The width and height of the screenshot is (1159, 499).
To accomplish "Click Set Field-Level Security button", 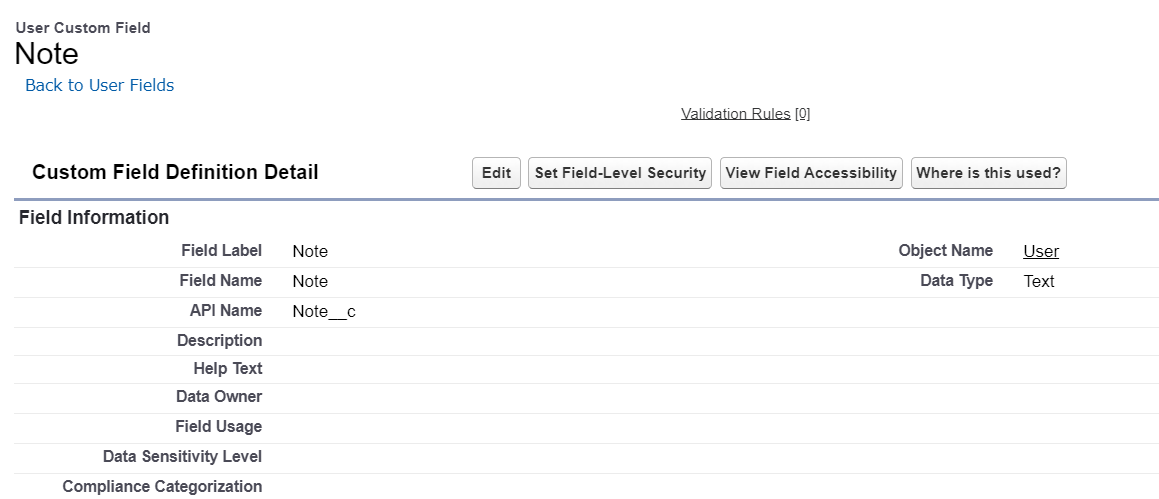I will (x=620, y=173).
